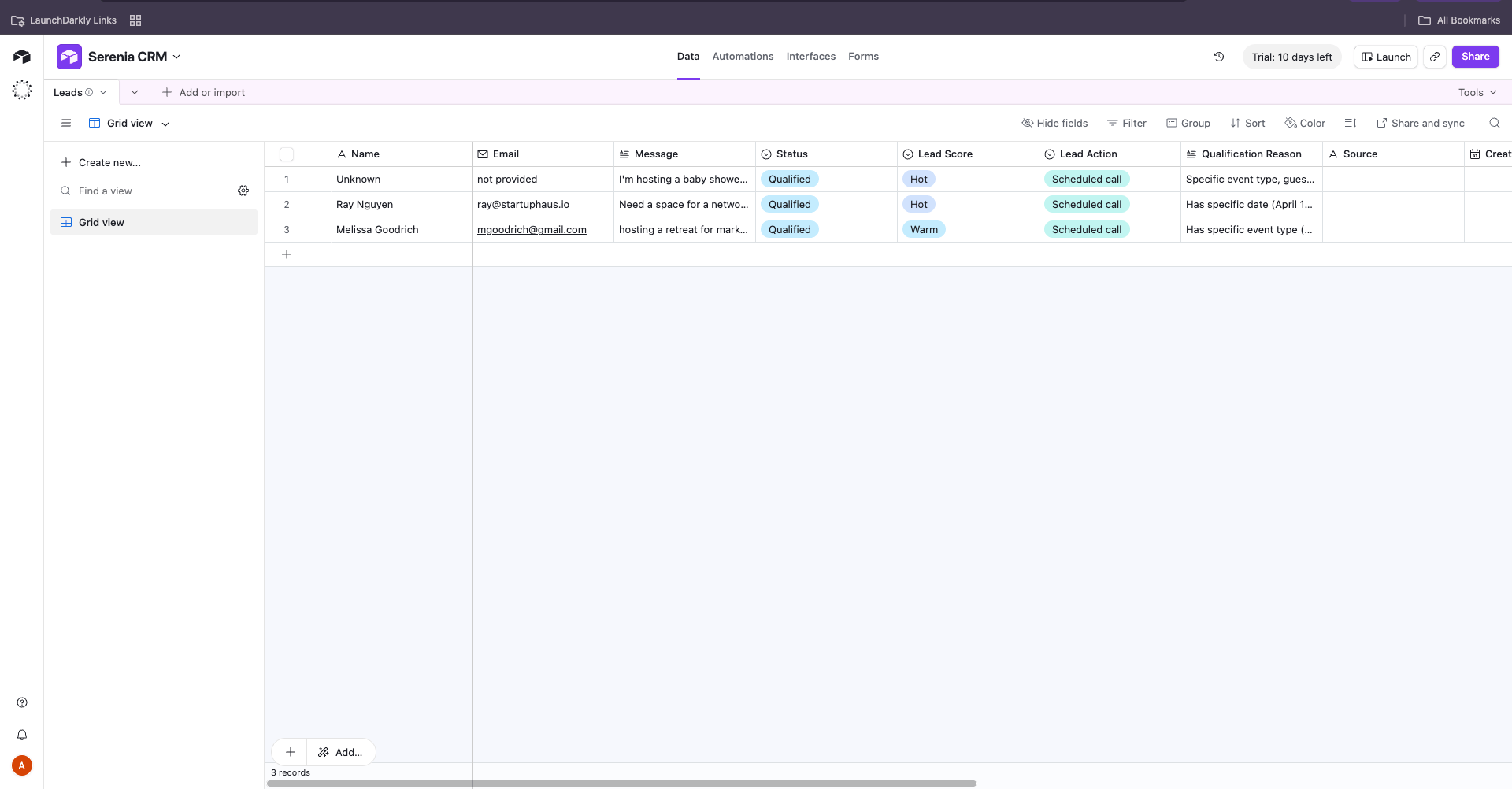Open bookmarks apps grid icon
1512x789 pixels.
135,20
